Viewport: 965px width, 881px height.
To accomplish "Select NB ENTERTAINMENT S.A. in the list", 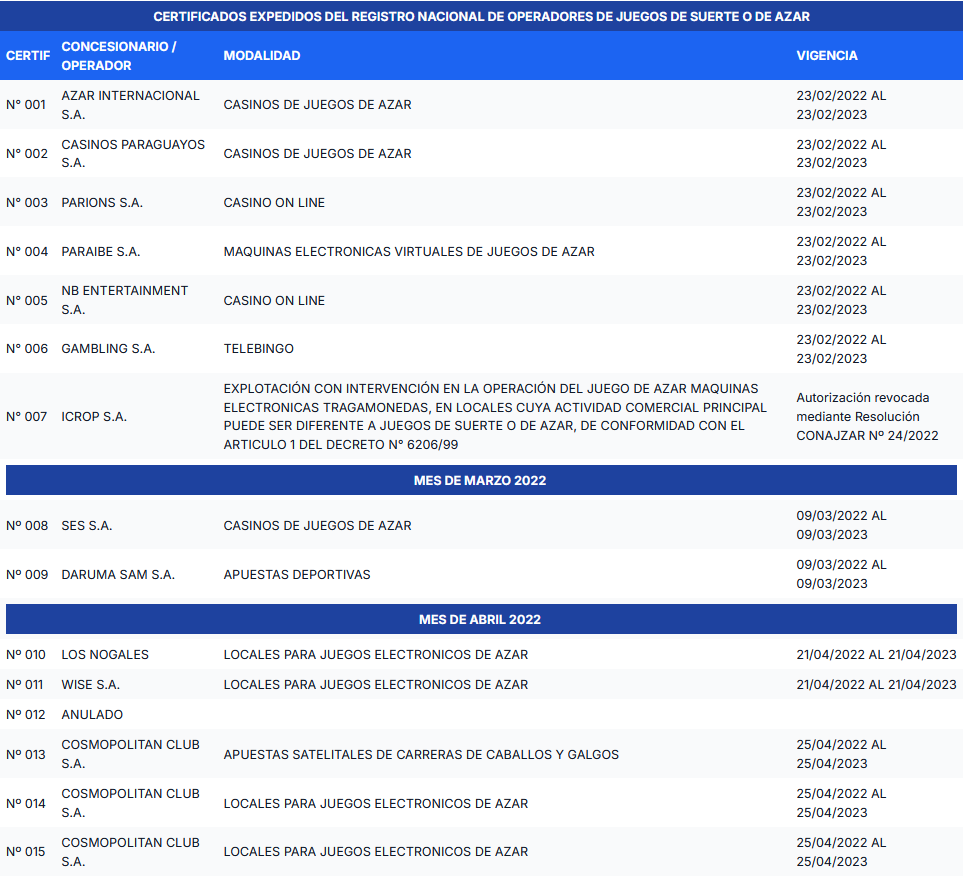I will tap(124, 300).
